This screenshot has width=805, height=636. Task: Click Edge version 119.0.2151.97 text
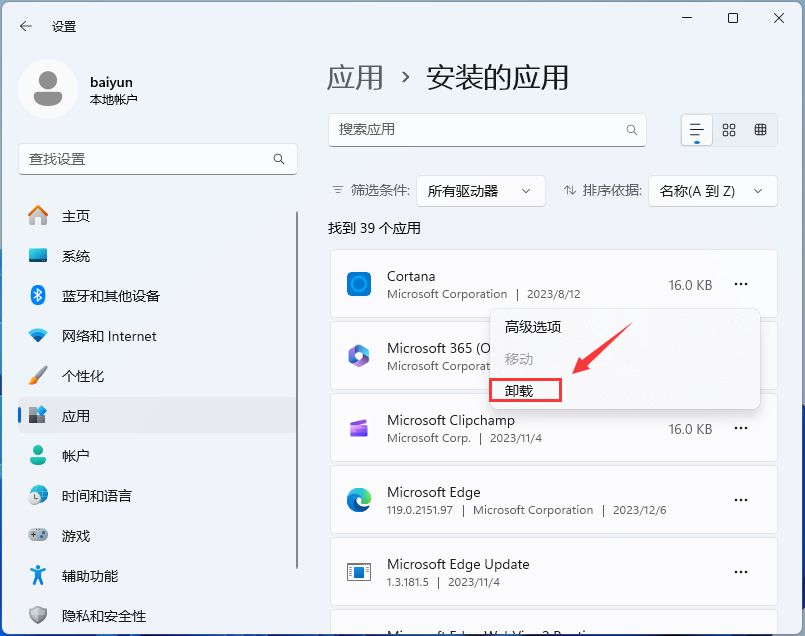click(419, 510)
